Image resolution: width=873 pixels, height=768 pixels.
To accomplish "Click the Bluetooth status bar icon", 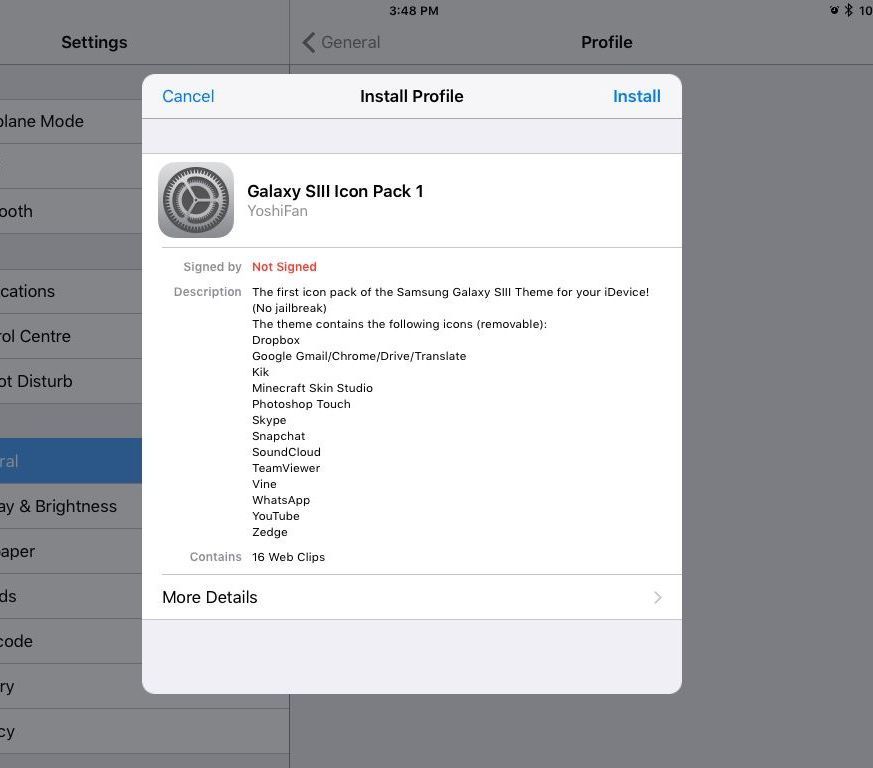I will tap(848, 10).
